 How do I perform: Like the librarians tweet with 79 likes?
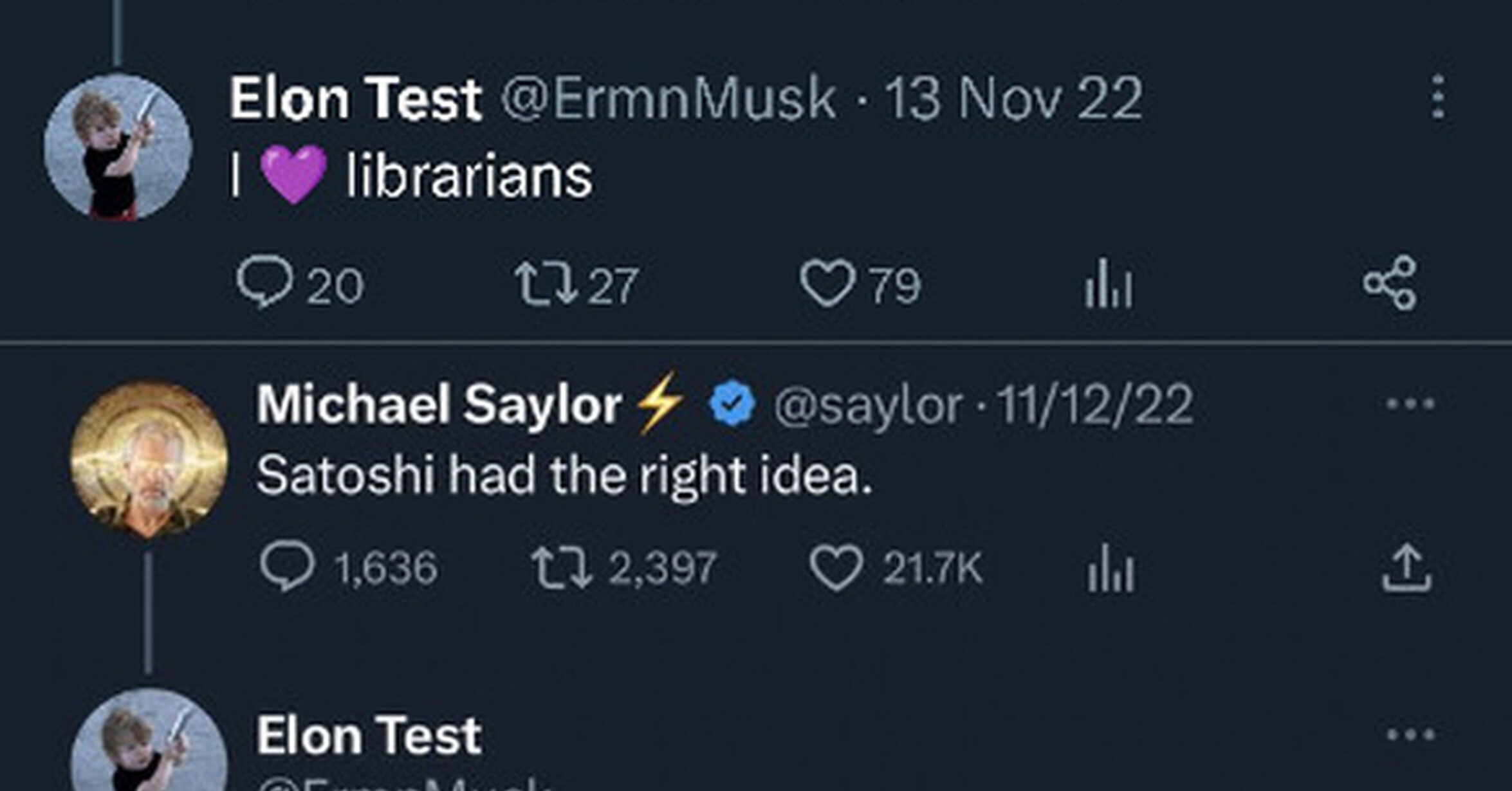pos(827,284)
